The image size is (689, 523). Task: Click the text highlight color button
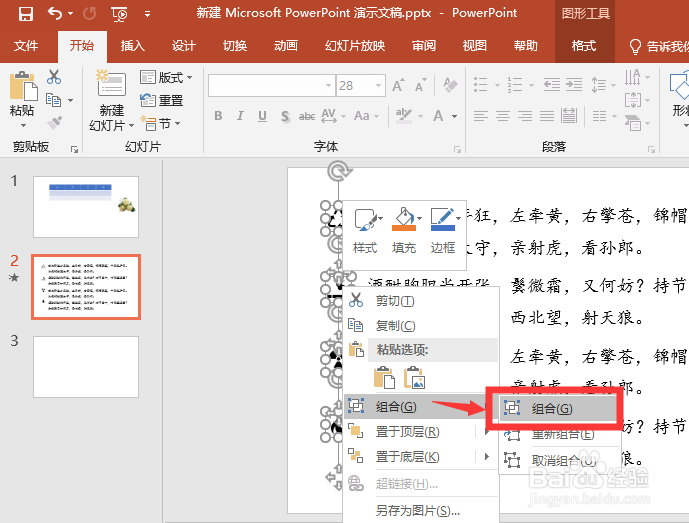click(x=403, y=116)
